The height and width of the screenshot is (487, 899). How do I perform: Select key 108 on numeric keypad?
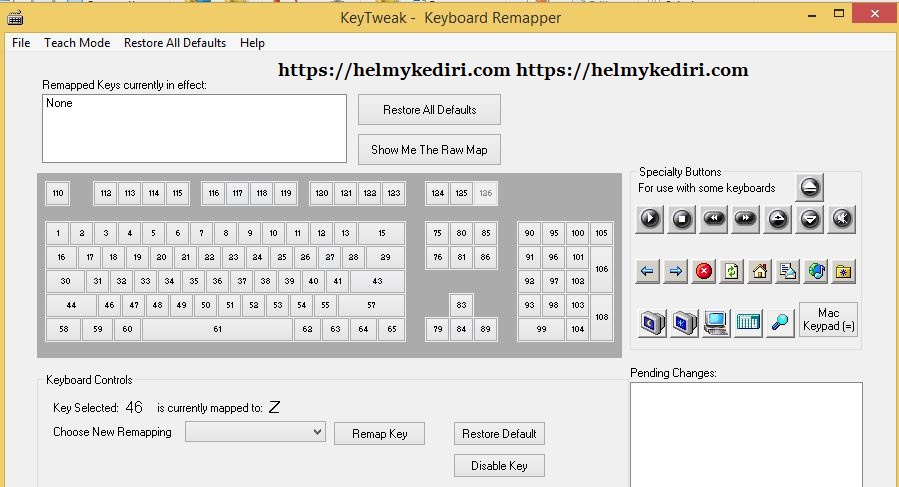coord(601,317)
